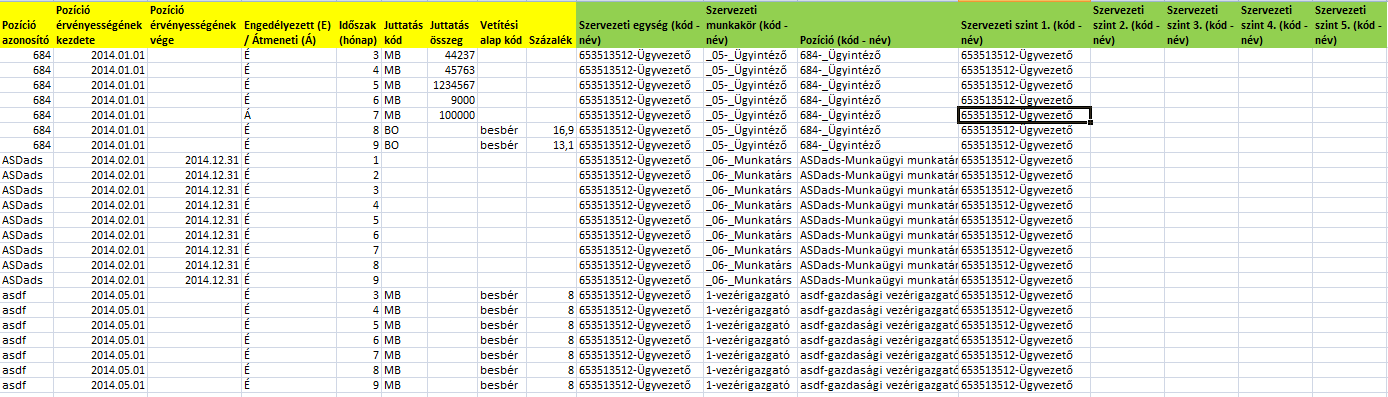Image resolution: width=1388 pixels, height=397 pixels.
Task: Select the 'Juttatás összeg' header cell
Action: click(452, 24)
